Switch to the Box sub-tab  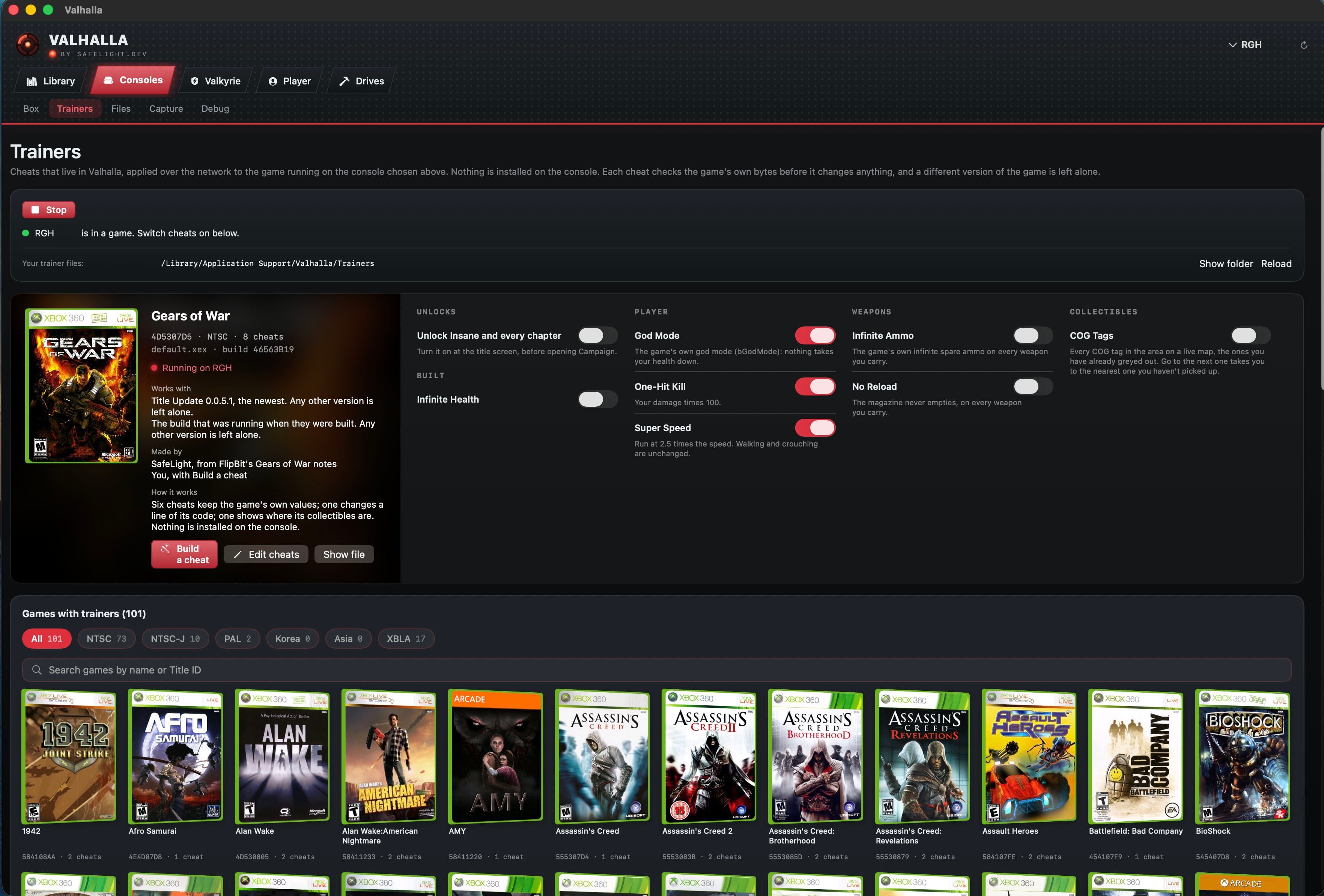31,109
